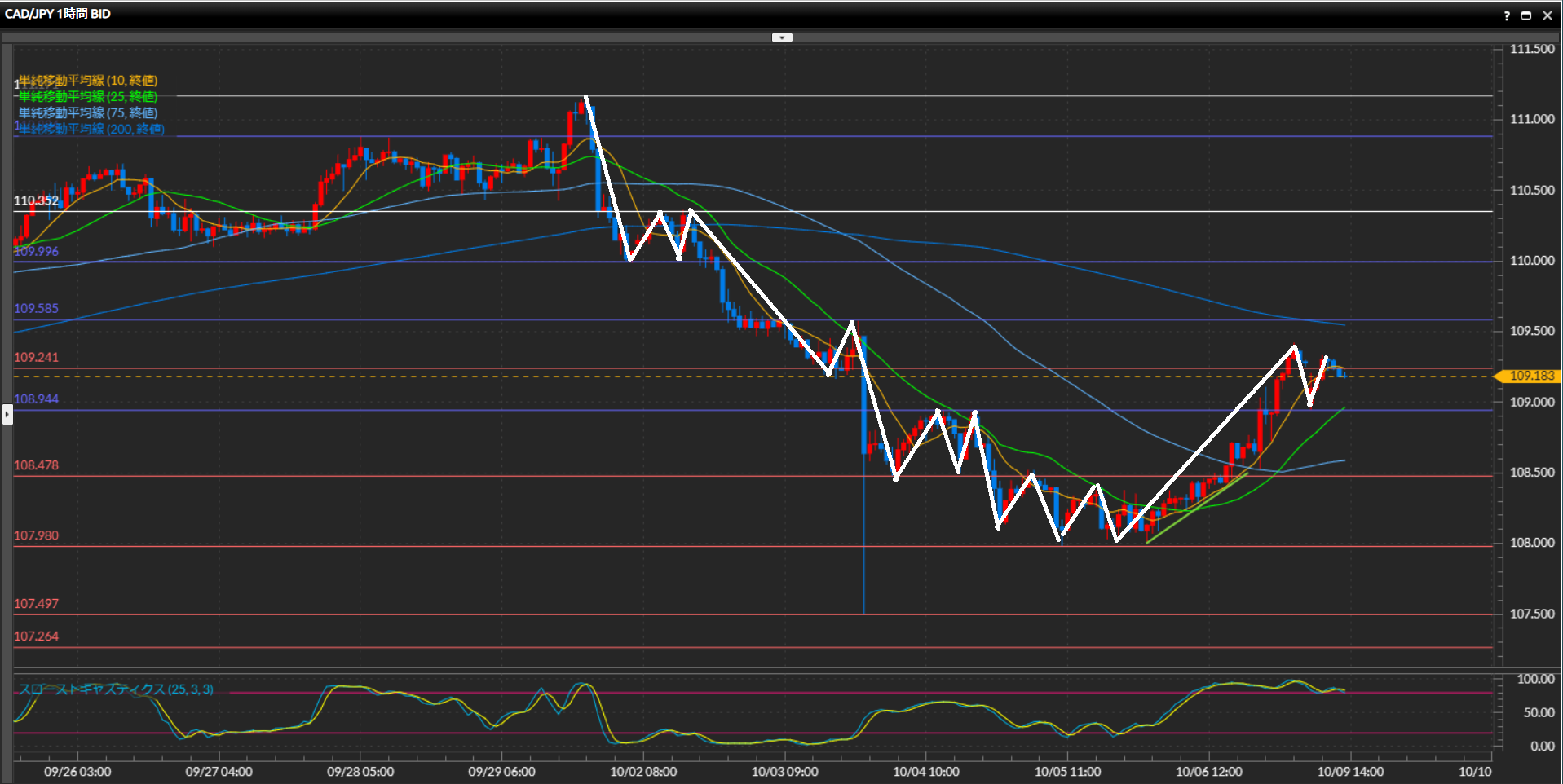Click the 107.980 support line label
This screenshot has height=784, width=1563.
[36, 535]
